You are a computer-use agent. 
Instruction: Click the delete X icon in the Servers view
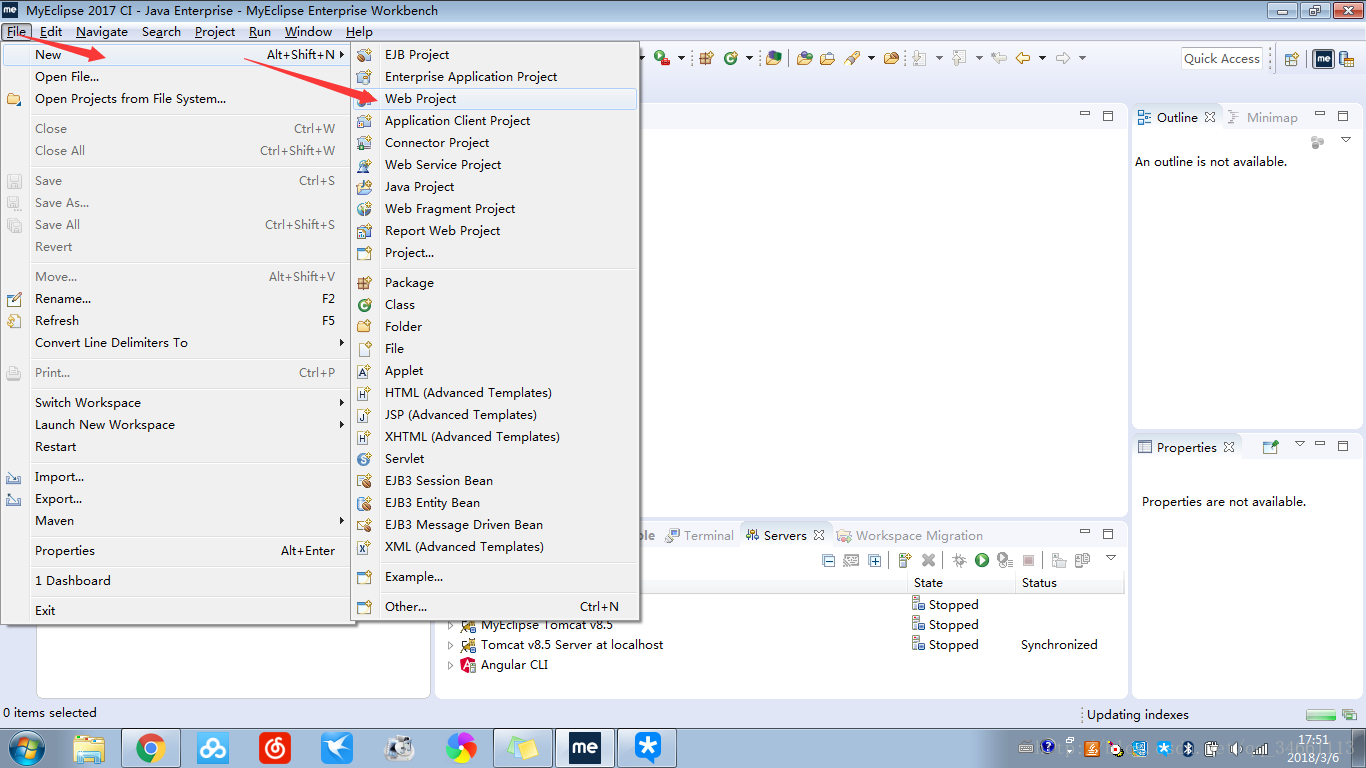coord(928,560)
